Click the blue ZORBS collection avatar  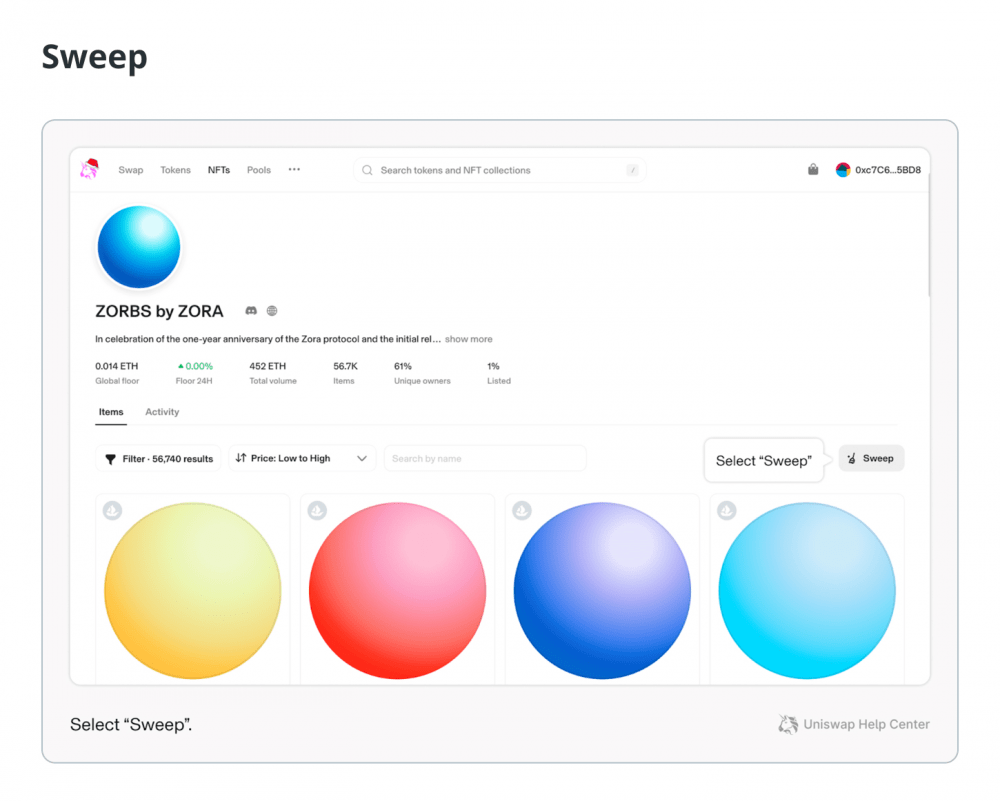tap(139, 247)
